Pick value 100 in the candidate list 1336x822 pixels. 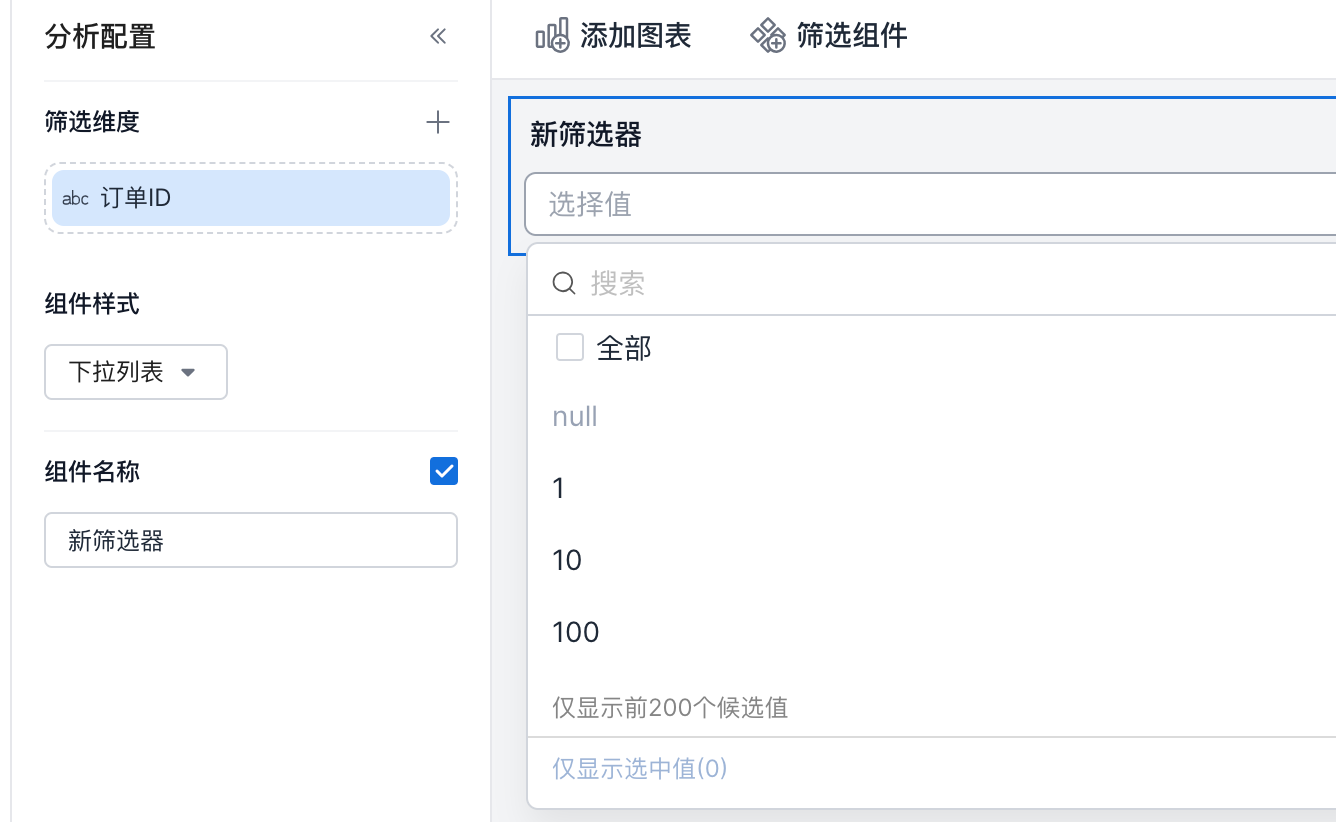coord(576,632)
